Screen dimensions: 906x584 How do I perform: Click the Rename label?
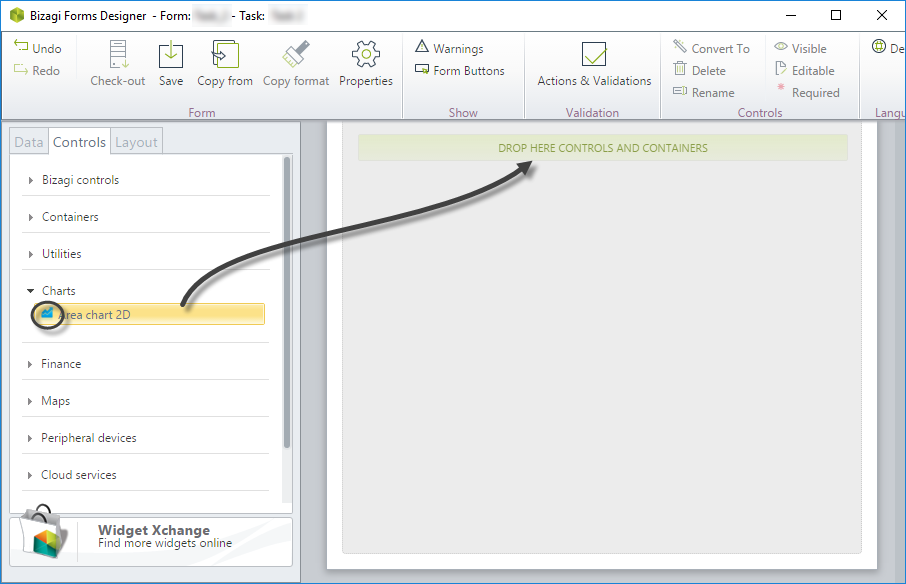713,92
